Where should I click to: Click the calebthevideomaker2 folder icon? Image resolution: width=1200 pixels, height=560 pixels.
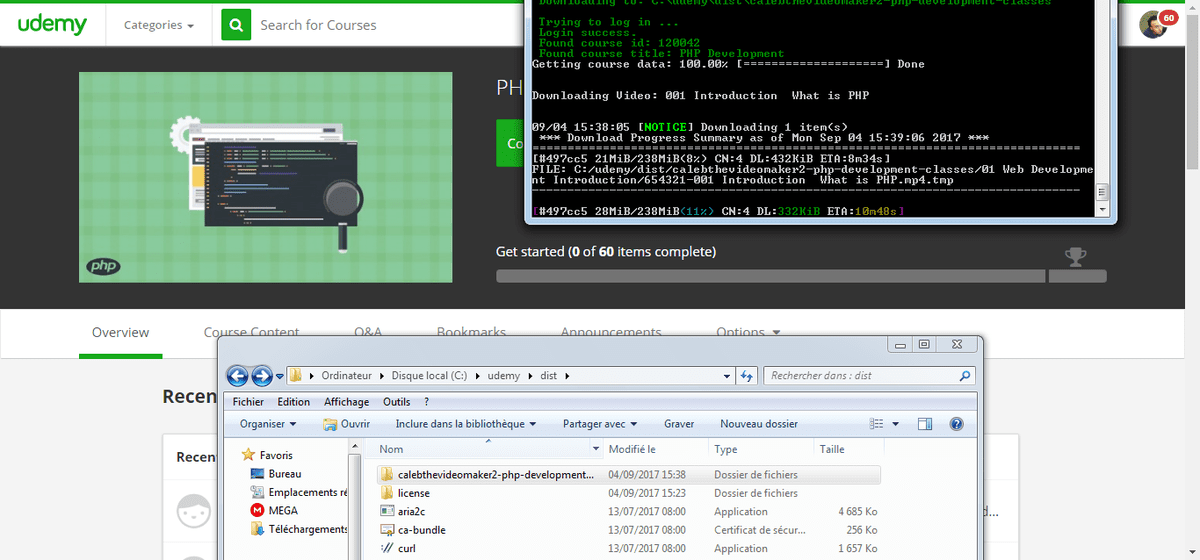click(388, 474)
